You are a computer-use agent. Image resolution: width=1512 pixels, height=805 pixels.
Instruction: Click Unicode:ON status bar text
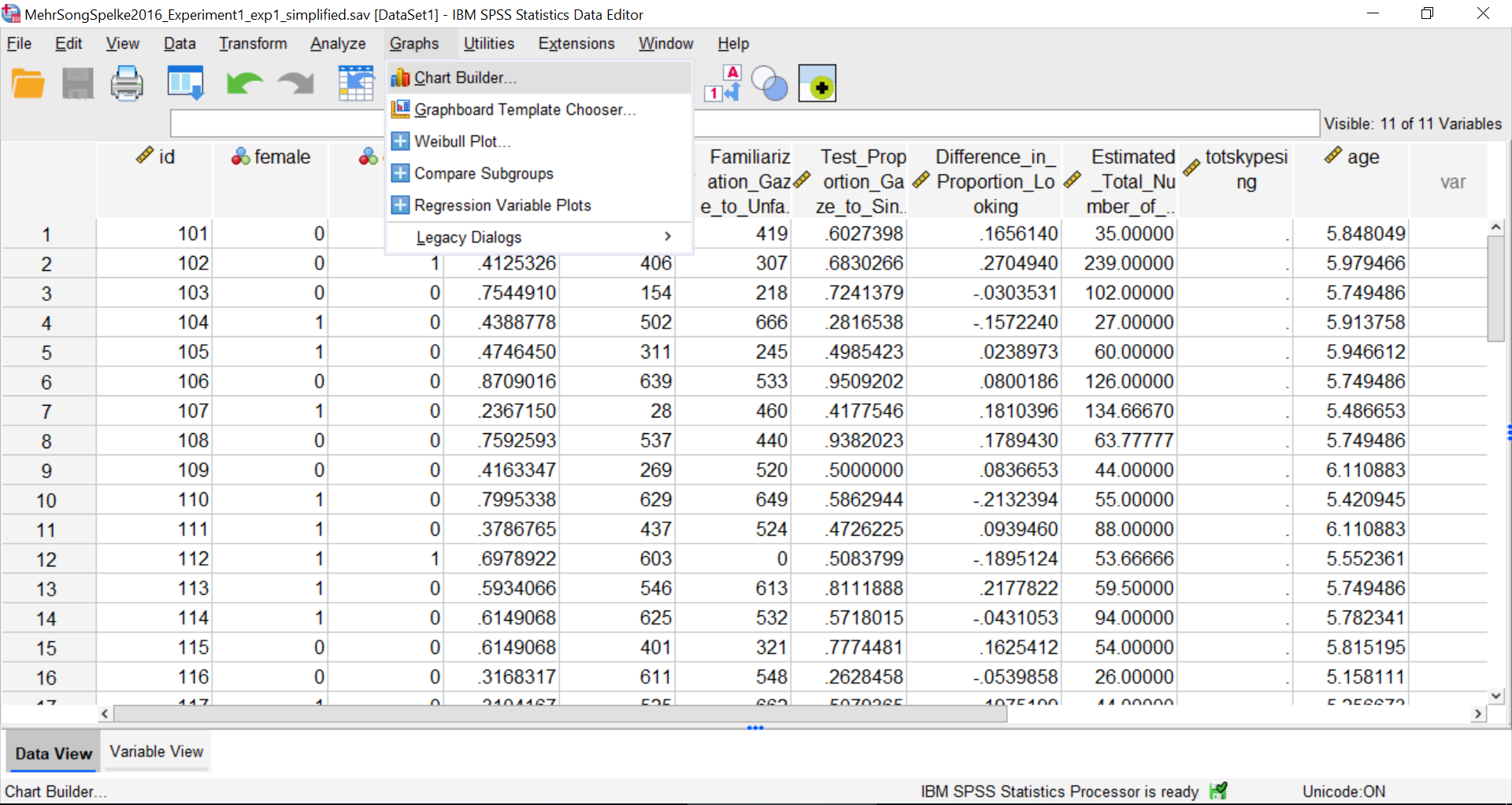click(1343, 791)
